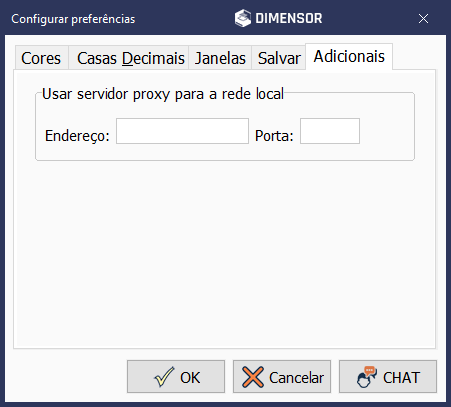Click the Porta: label text
The height and width of the screenshot is (407, 451).
point(274,136)
